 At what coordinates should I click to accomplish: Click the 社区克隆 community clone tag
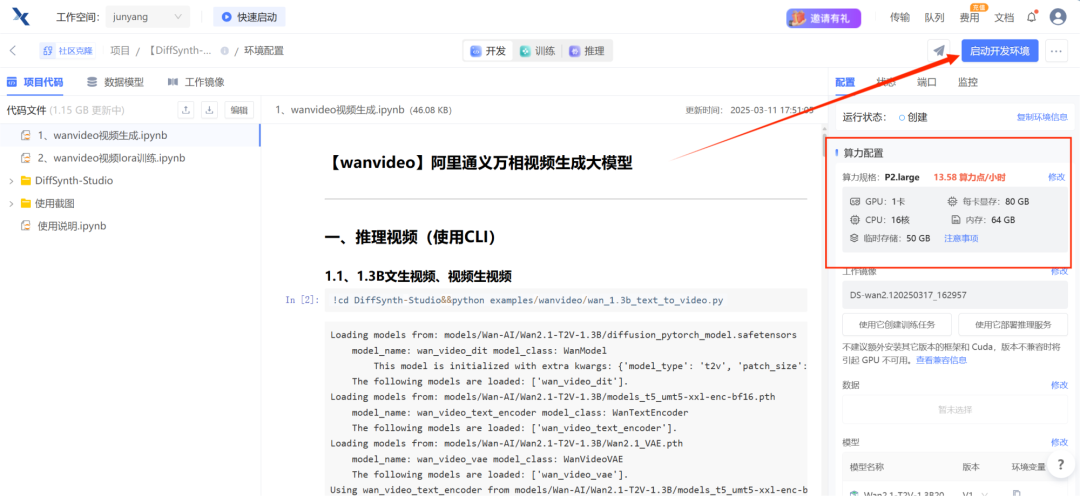70,50
